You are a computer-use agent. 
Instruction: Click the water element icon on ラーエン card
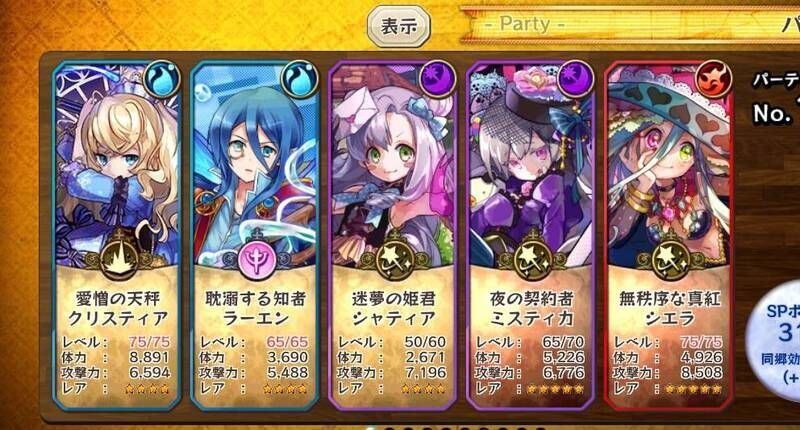(300, 80)
